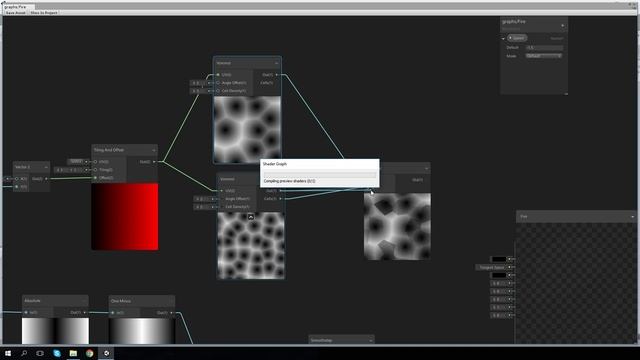Click the lower Voronoi Cells output port
The height and width of the screenshot is (360, 640).
point(281,199)
